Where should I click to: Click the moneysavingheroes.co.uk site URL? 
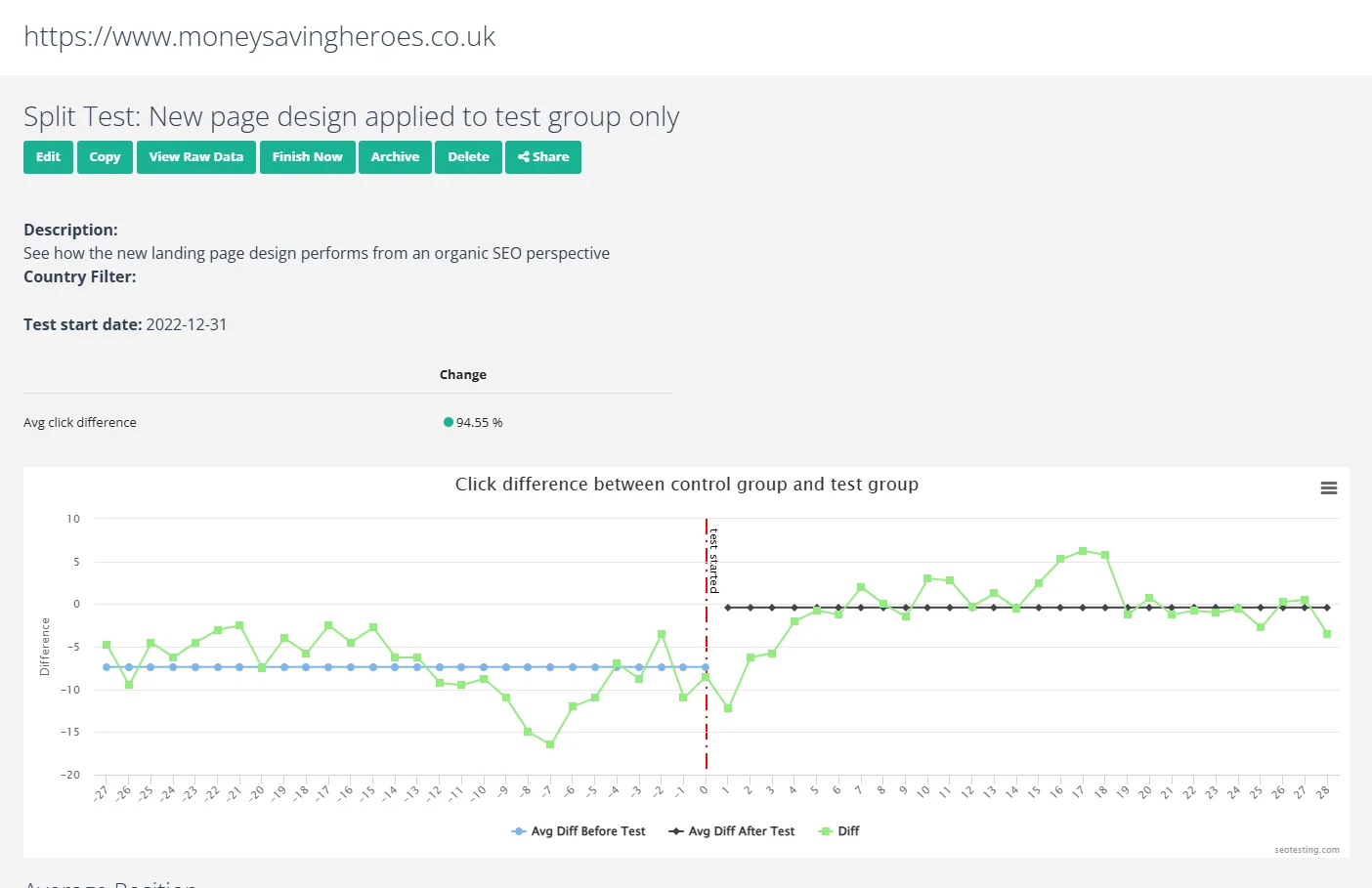click(x=260, y=36)
